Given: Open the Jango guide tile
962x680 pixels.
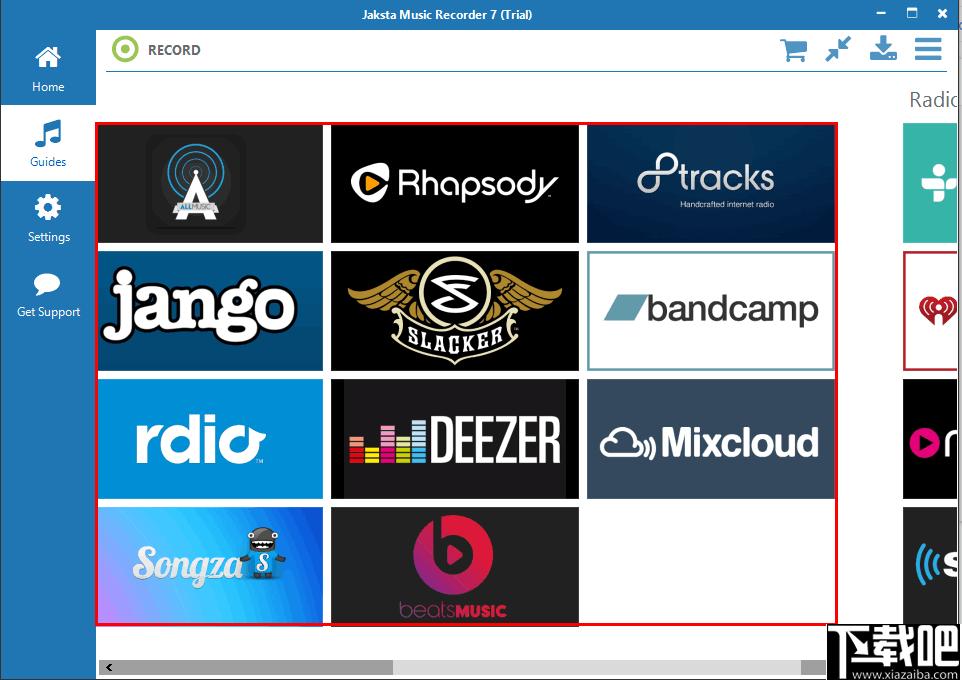Looking at the screenshot, I should pyautogui.click(x=210, y=311).
